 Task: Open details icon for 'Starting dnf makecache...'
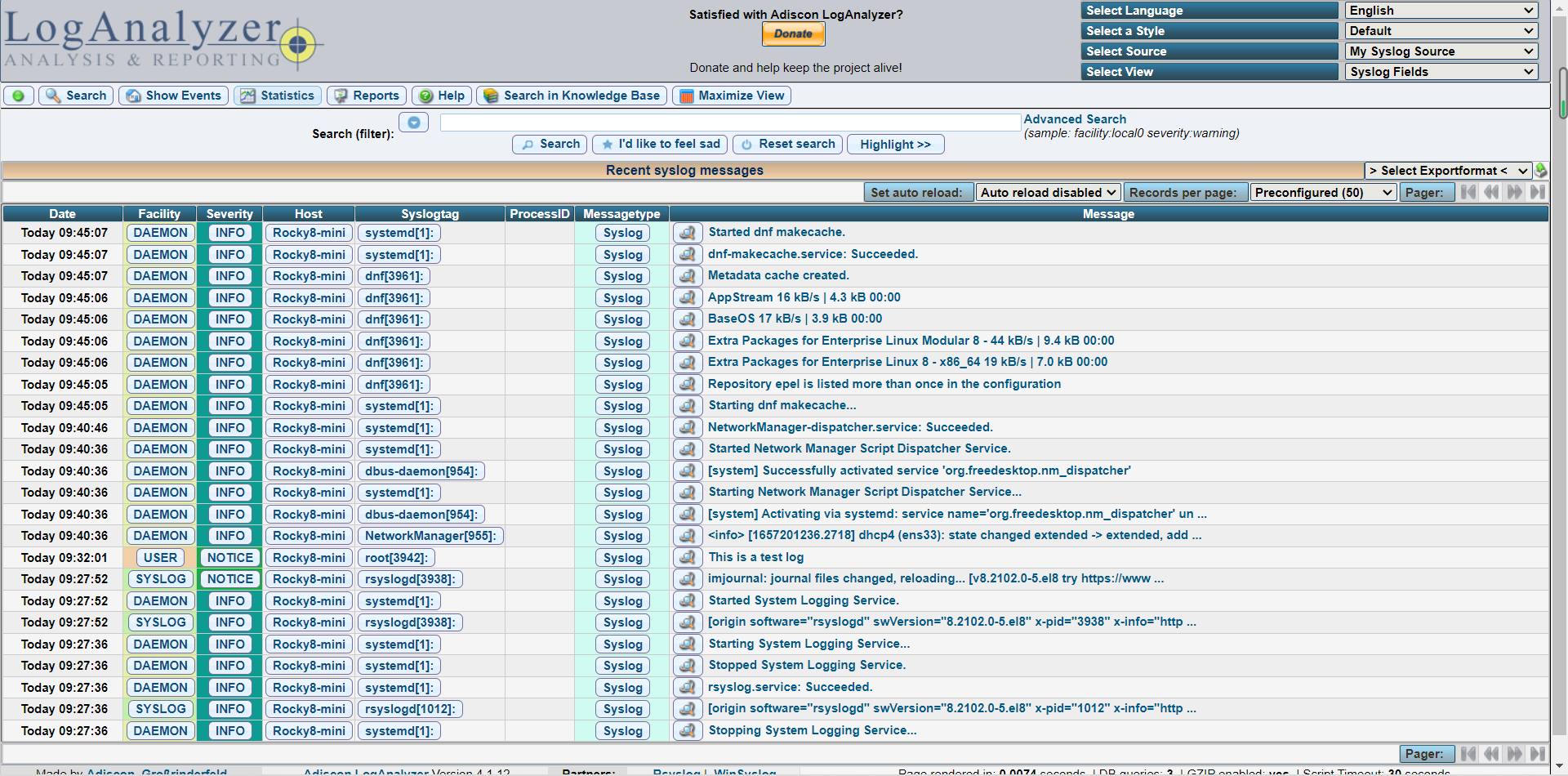click(688, 406)
